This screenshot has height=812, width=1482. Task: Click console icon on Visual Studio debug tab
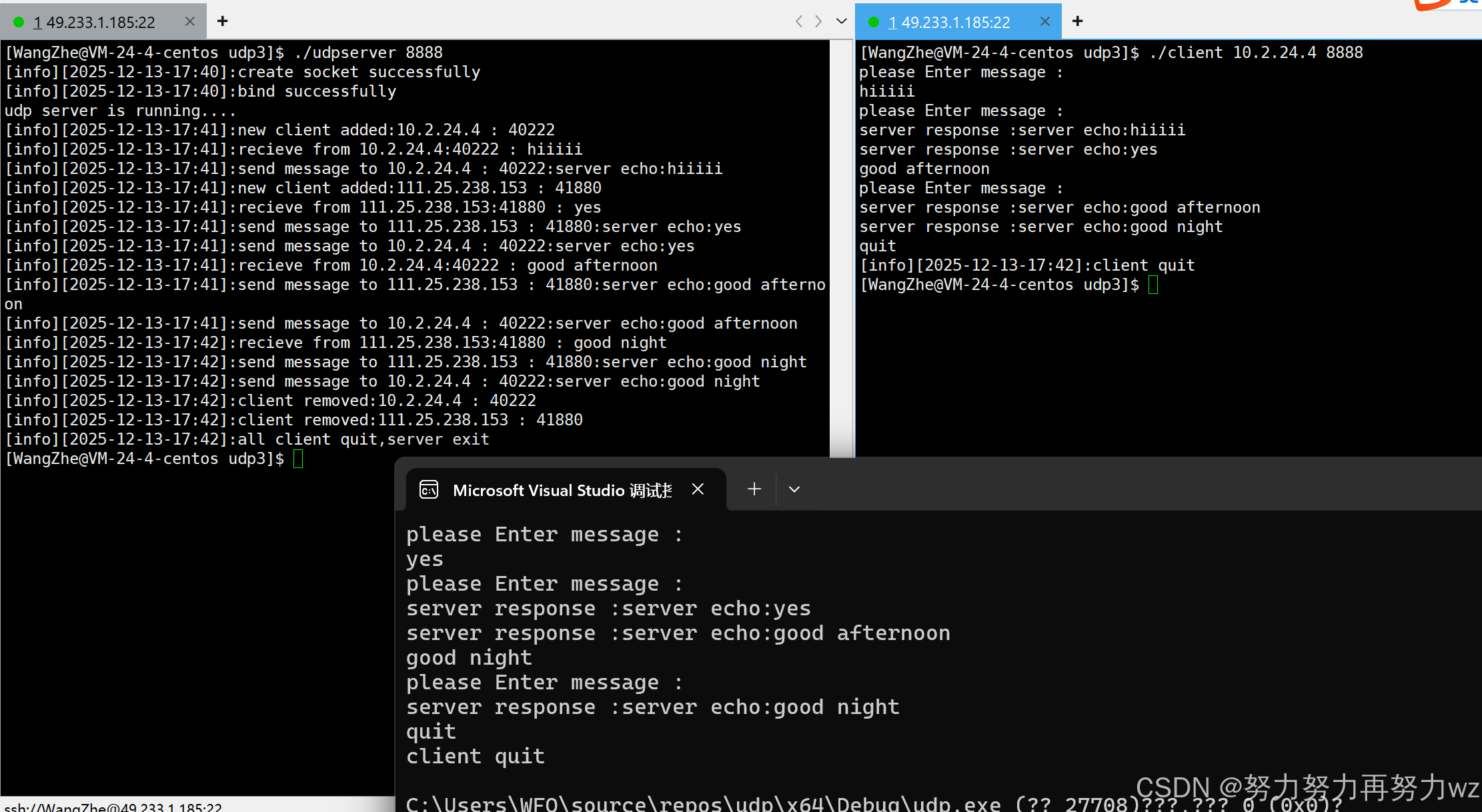point(429,490)
